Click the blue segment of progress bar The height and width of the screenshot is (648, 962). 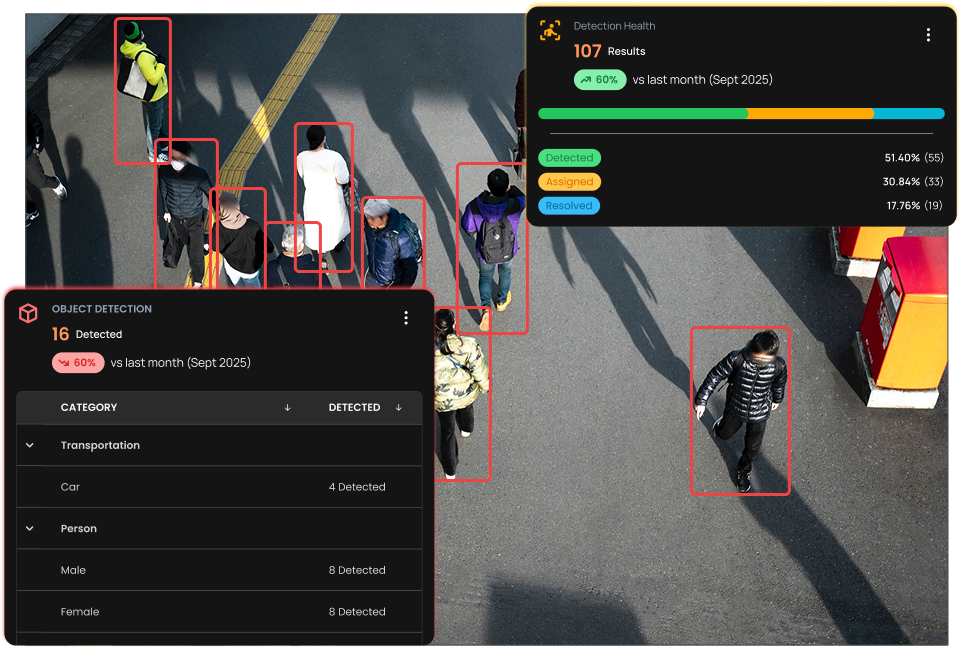click(x=908, y=114)
